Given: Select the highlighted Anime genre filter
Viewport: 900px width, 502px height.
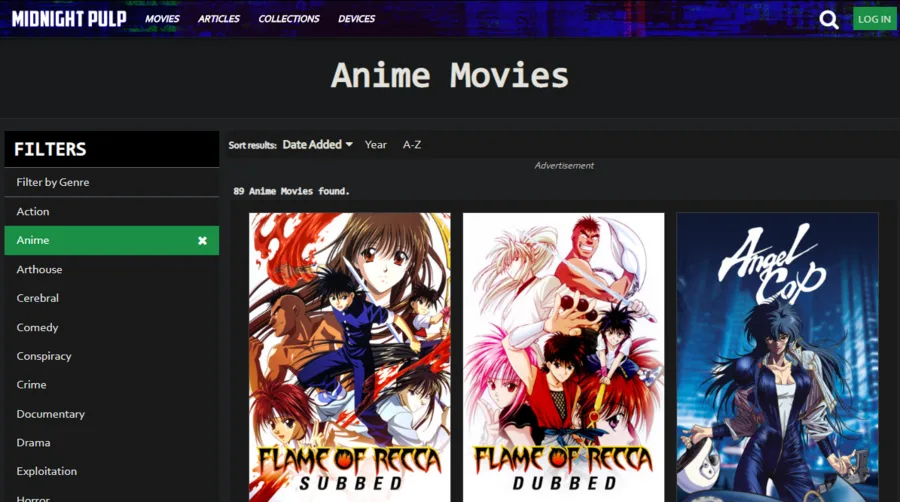Looking at the screenshot, I should point(111,240).
